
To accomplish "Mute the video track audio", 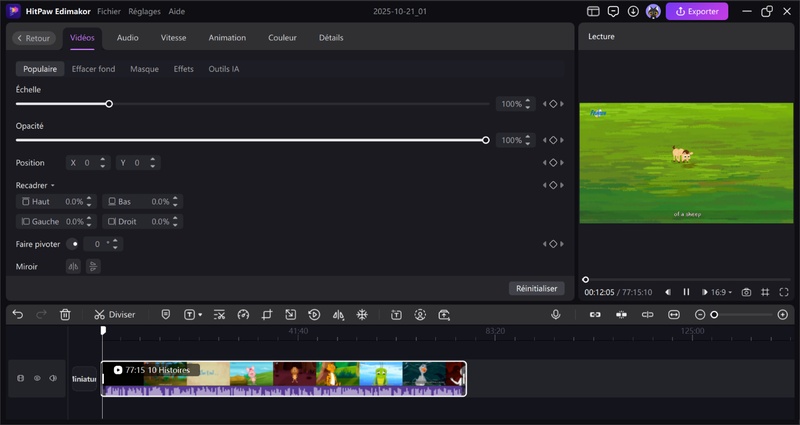I will 53,378.
